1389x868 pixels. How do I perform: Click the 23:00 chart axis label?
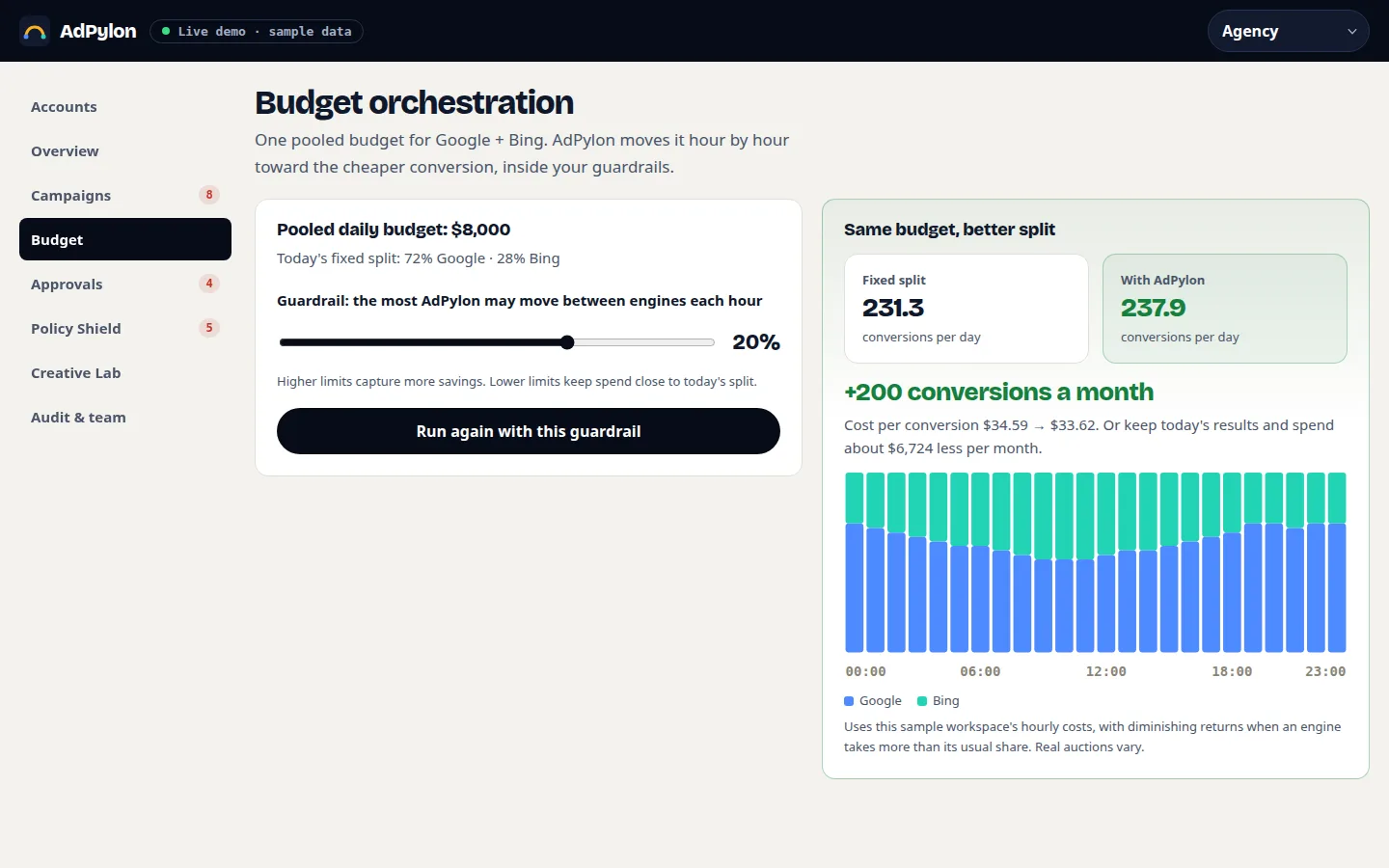point(1325,671)
